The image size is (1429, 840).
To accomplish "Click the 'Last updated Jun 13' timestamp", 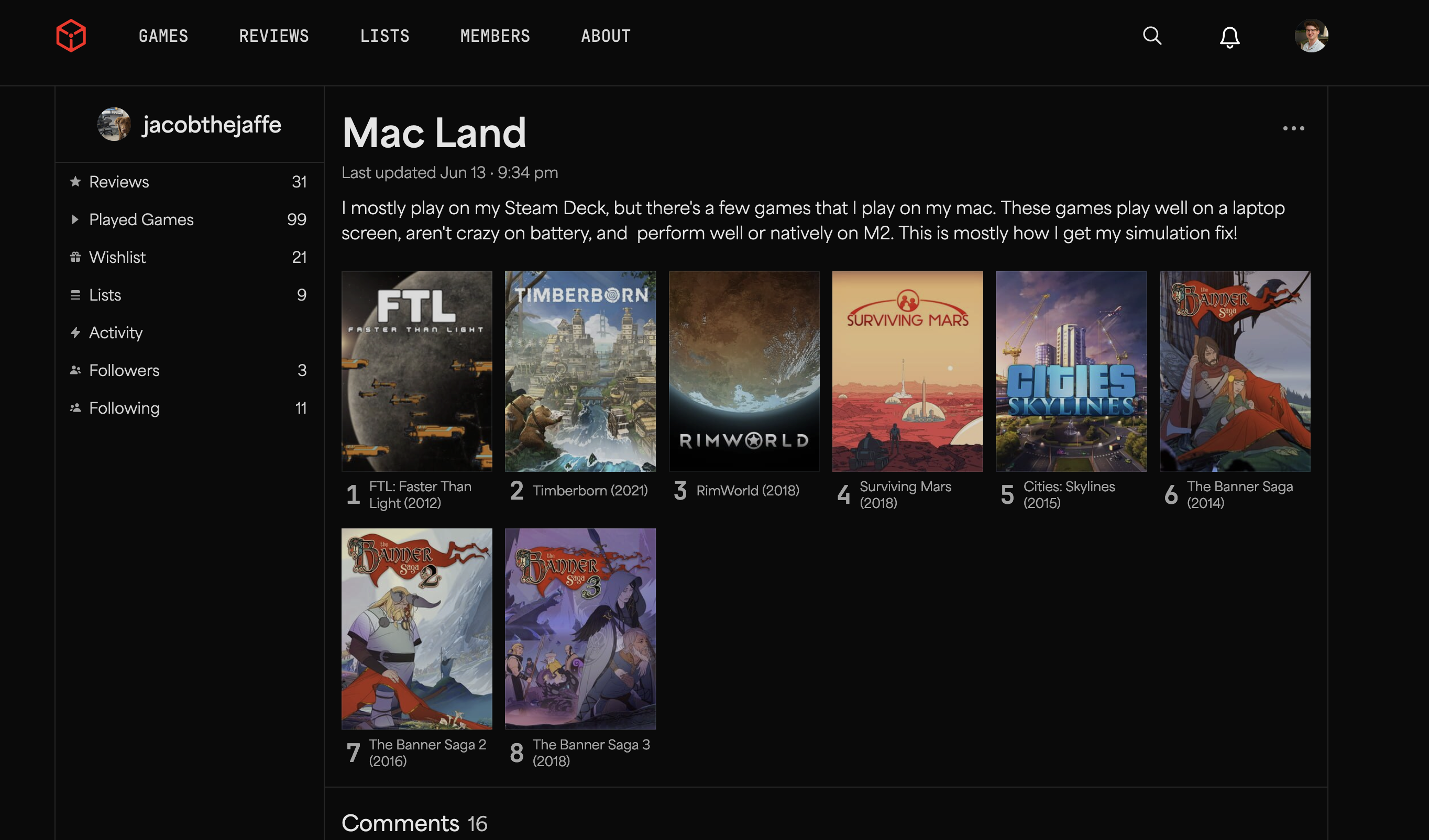I will click(x=449, y=172).
